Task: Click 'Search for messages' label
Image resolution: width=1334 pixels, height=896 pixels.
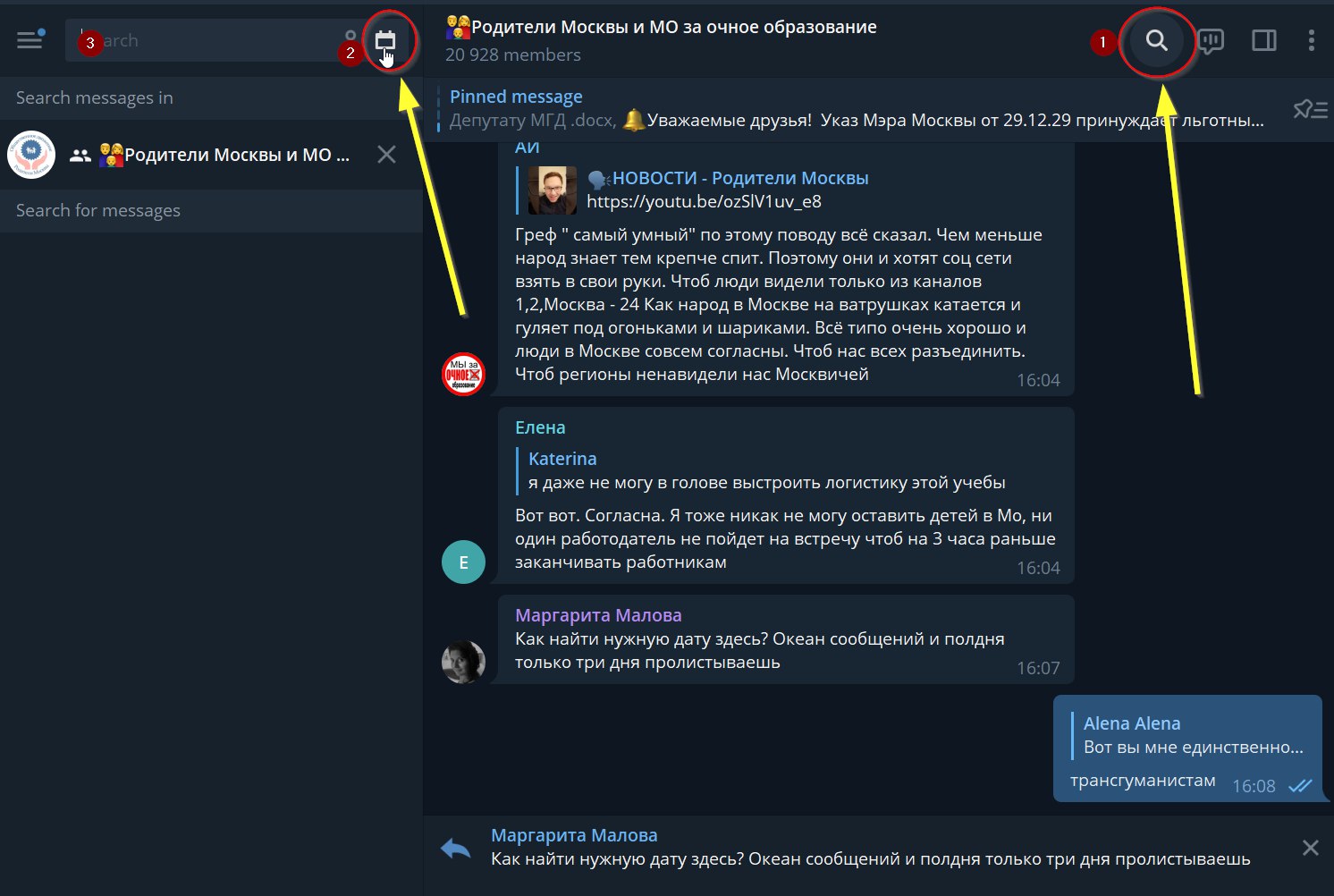Action: [98, 210]
